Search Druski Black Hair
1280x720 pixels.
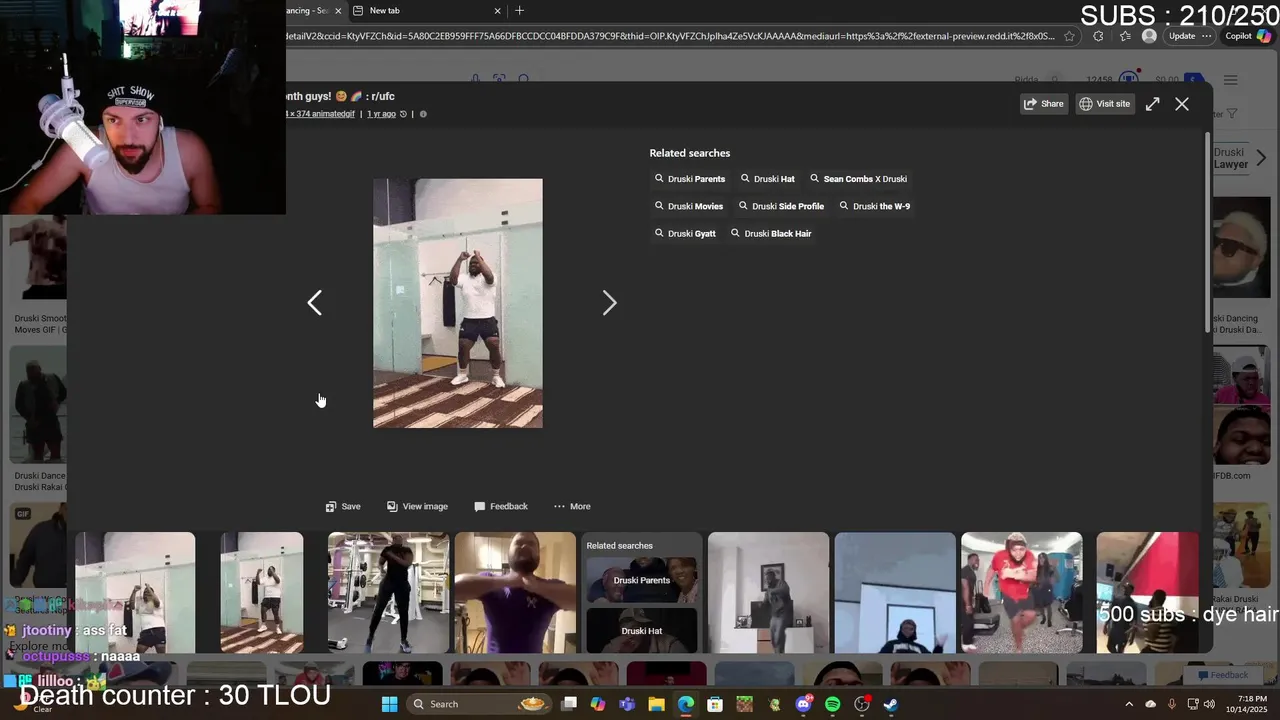coord(771,233)
